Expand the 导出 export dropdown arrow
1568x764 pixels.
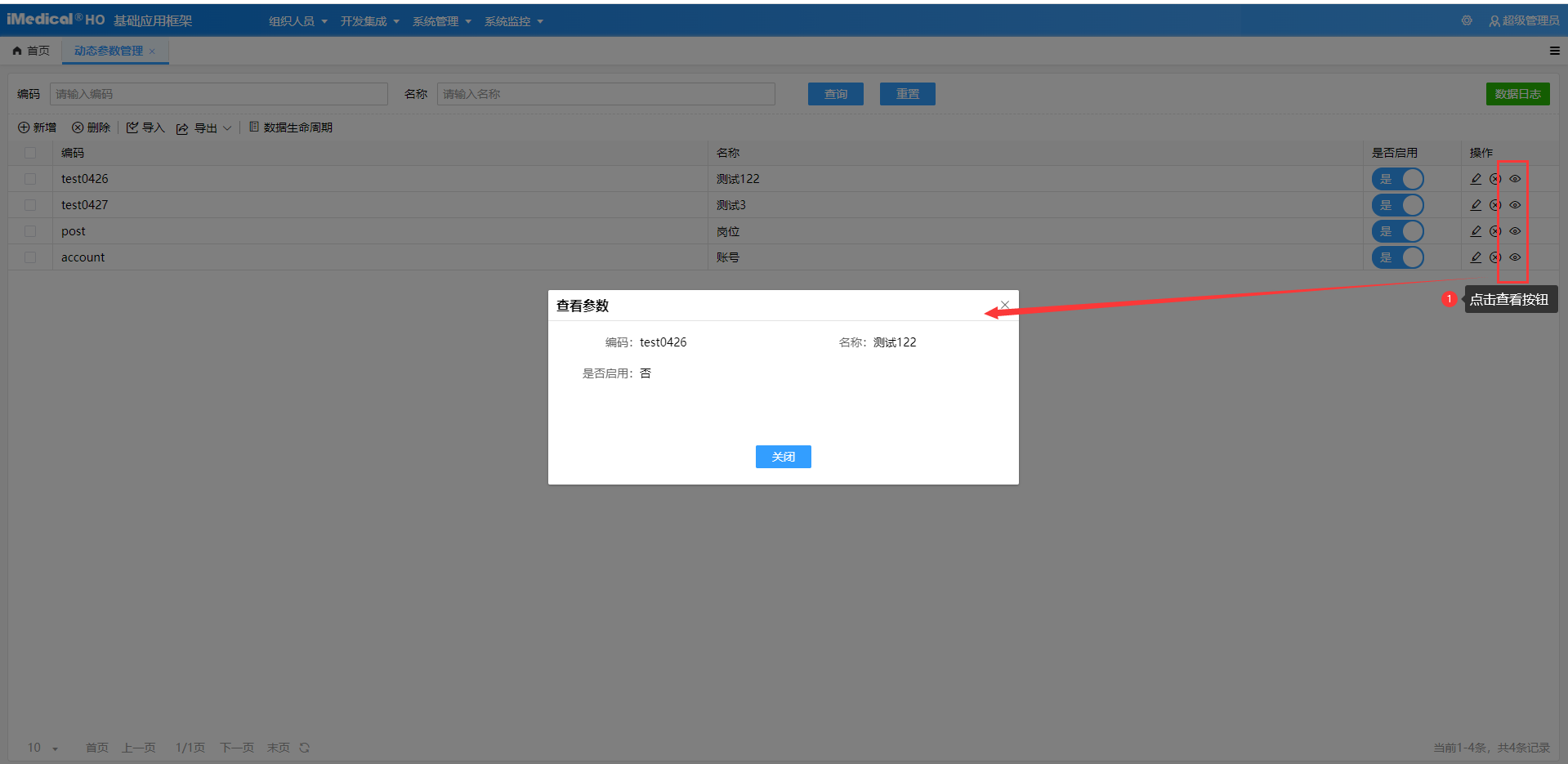click(x=227, y=128)
